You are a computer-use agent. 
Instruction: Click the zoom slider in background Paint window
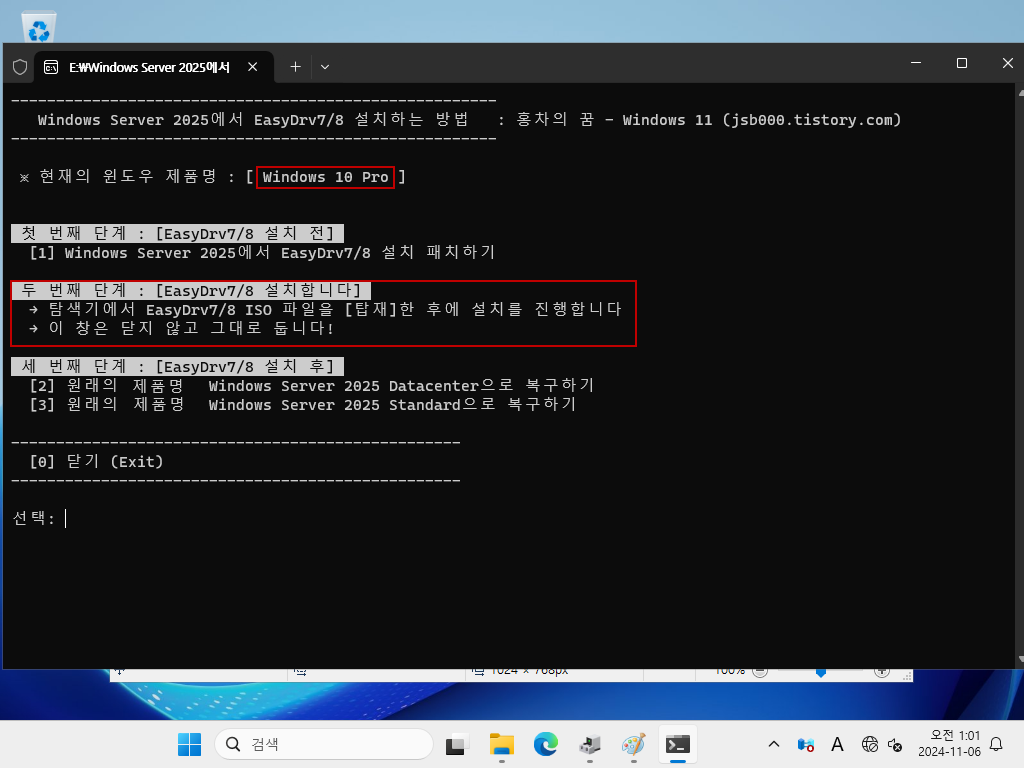pyautogui.click(x=821, y=672)
